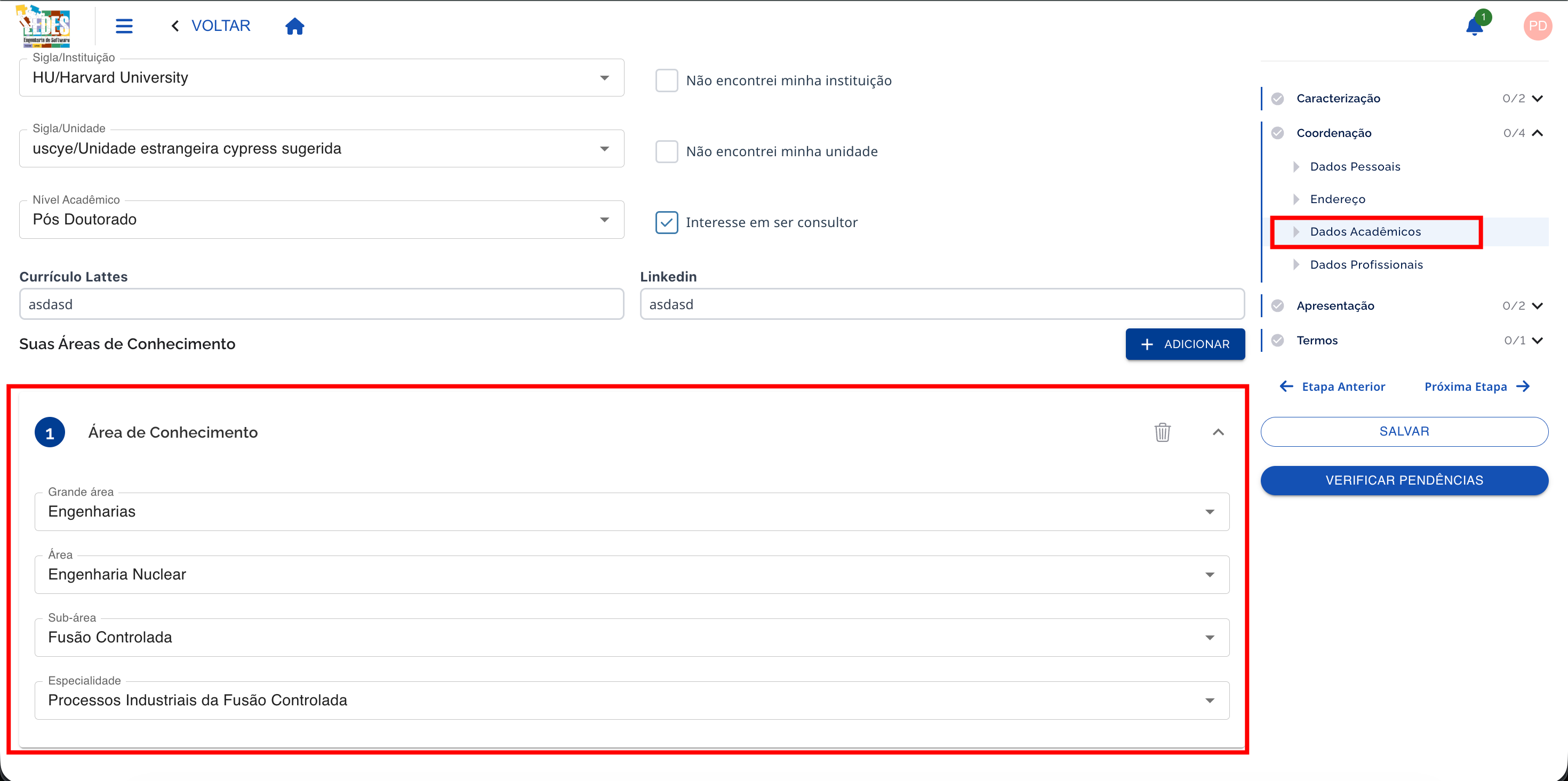Image resolution: width=1568 pixels, height=781 pixels.
Task: Open the notifications bell
Action: [1474, 27]
